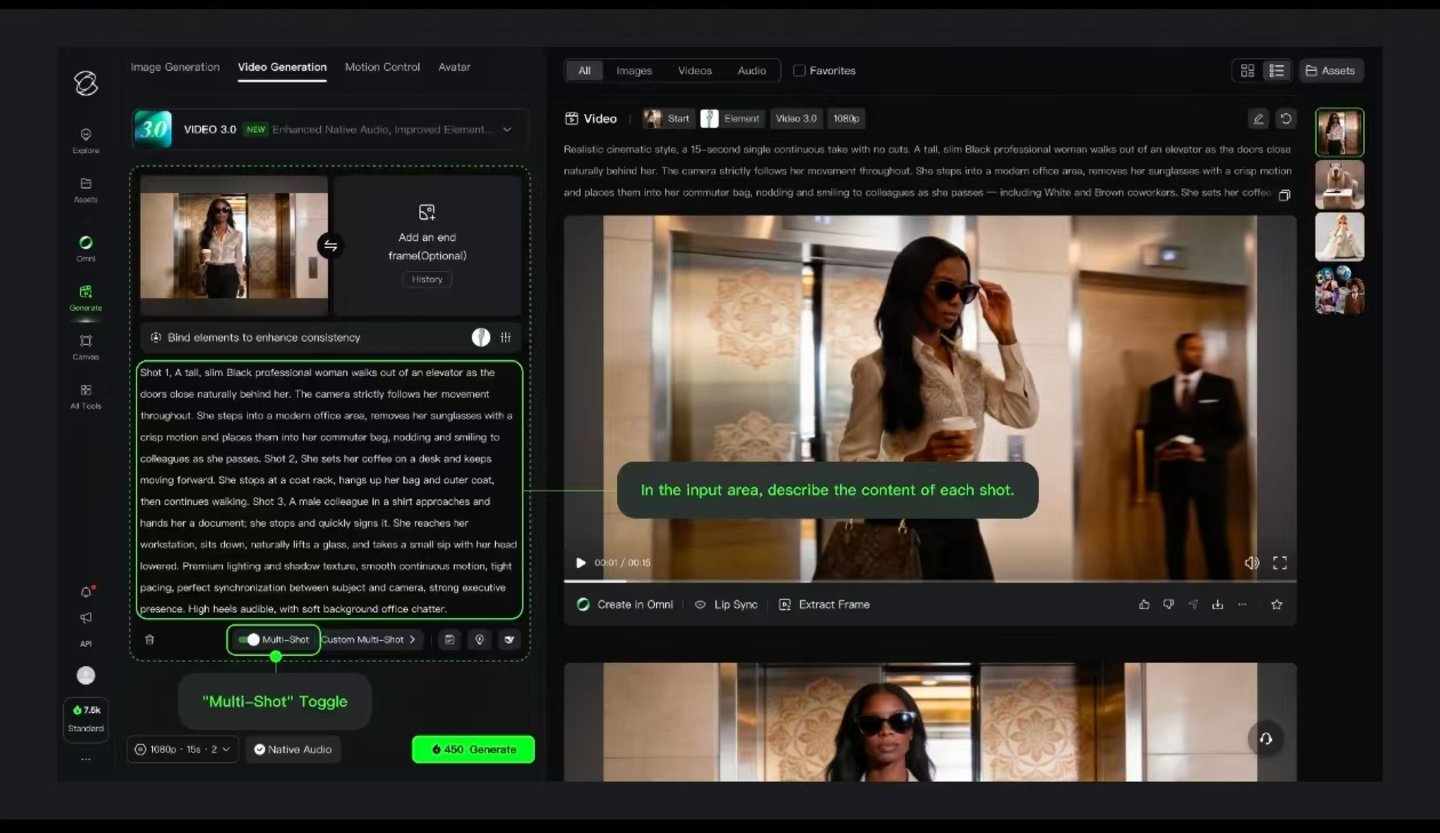1440x833 pixels.
Task: Copy the full video prompt text
Action: tap(1285, 195)
